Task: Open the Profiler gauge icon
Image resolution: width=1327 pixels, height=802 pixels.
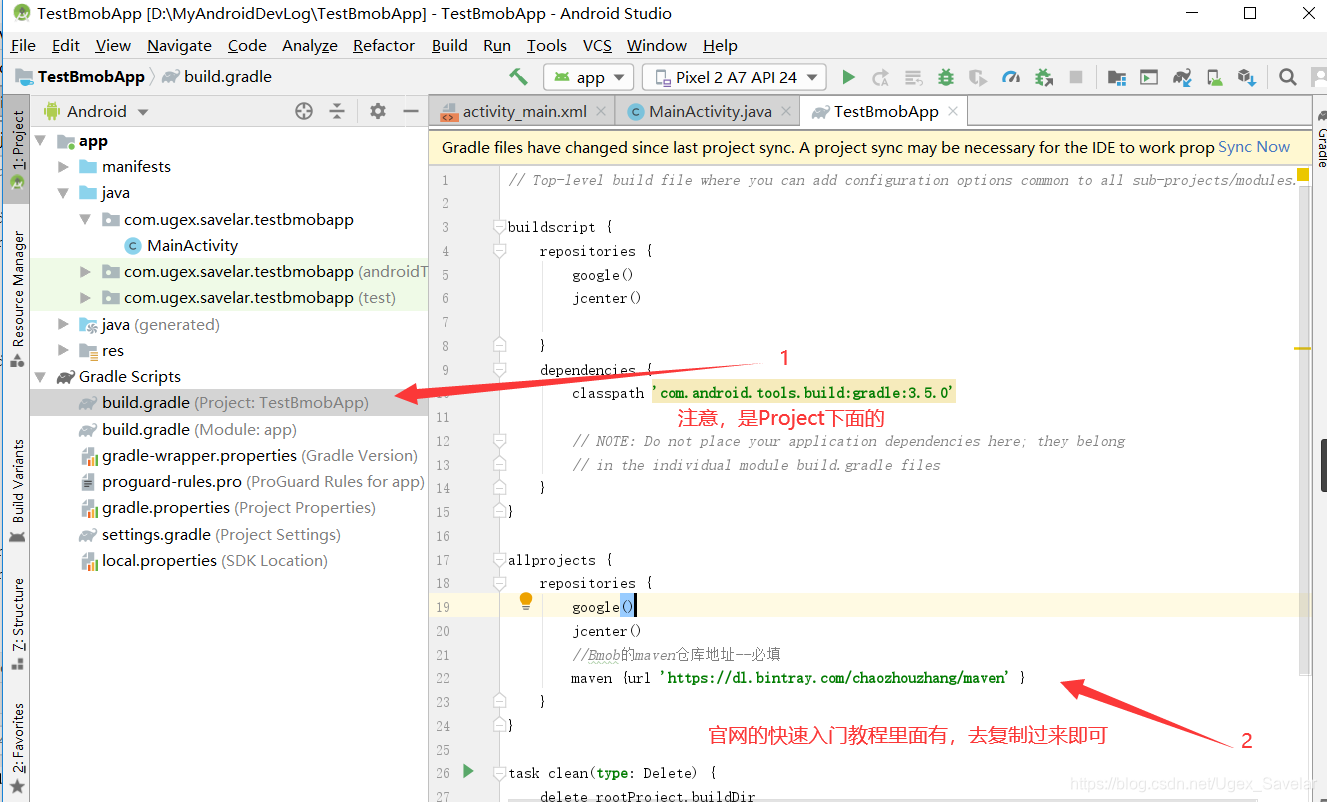Action: point(1011,77)
